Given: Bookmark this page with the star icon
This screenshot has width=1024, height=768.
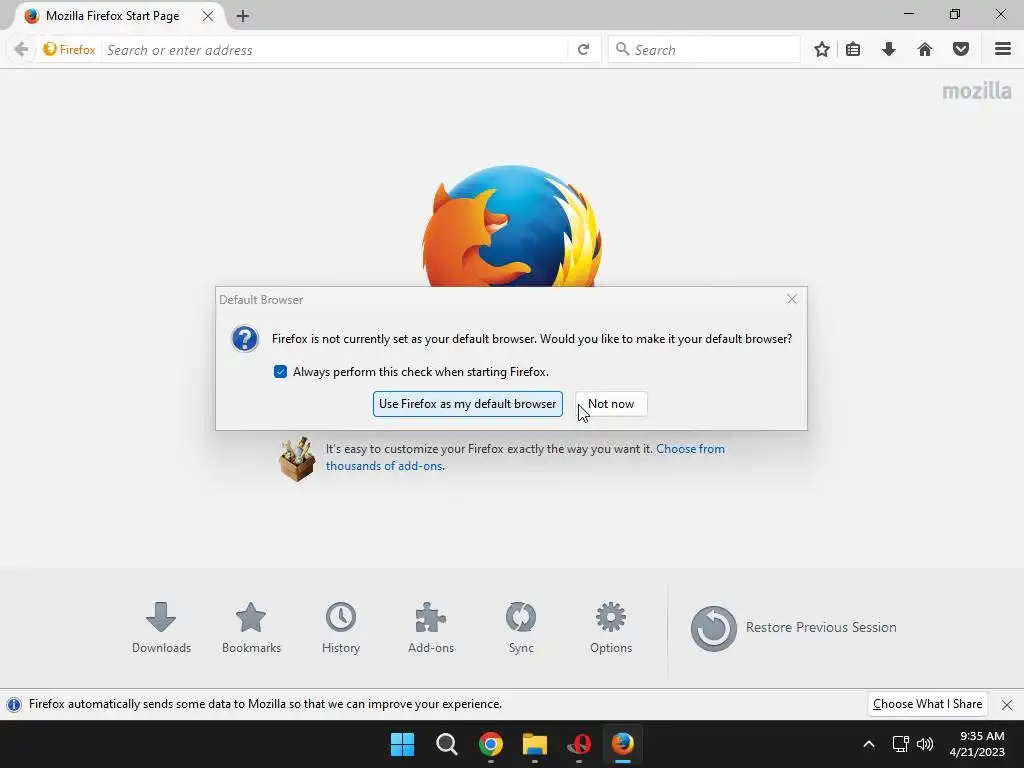Looking at the screenshot, I should 822,50.
